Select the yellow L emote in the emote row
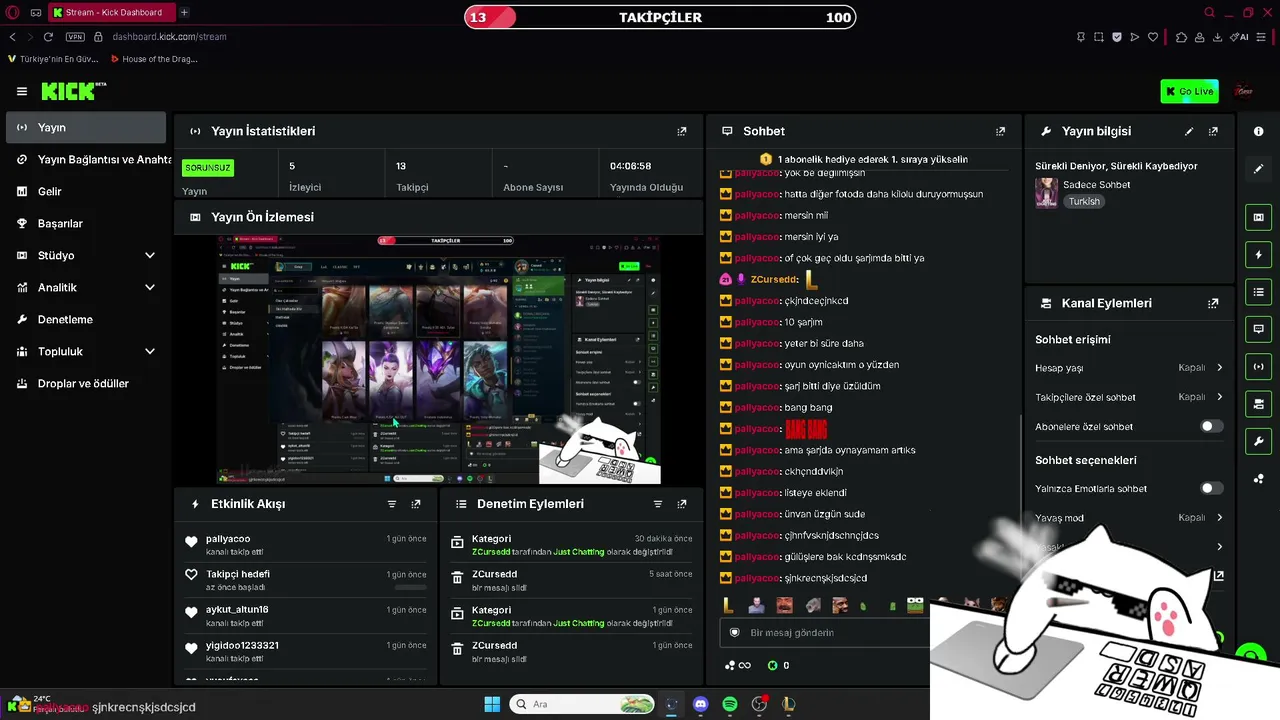 click(x=728, y=605)
